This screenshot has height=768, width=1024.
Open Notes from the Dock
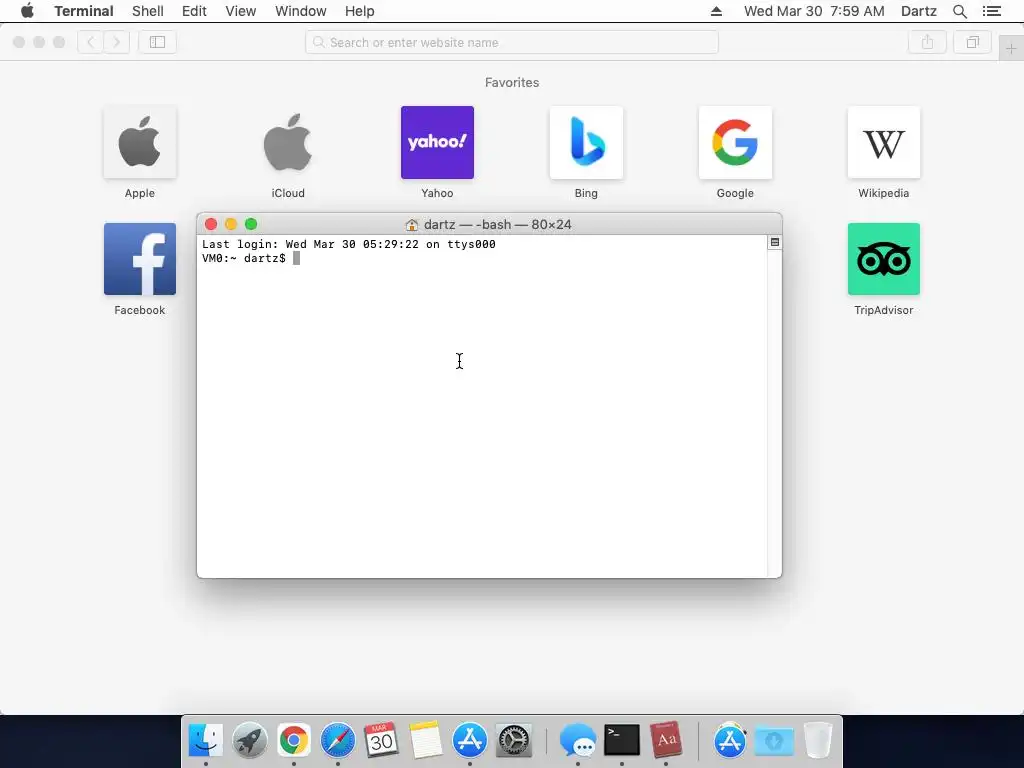pos(426,740)
